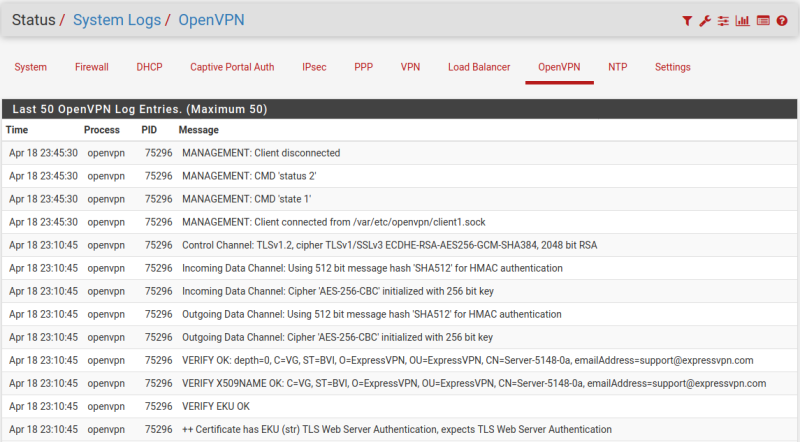Select 'MANAGEMENT: Client disconnected' message
Viewport: 800px width, 442px height.
tap(261, 153)
